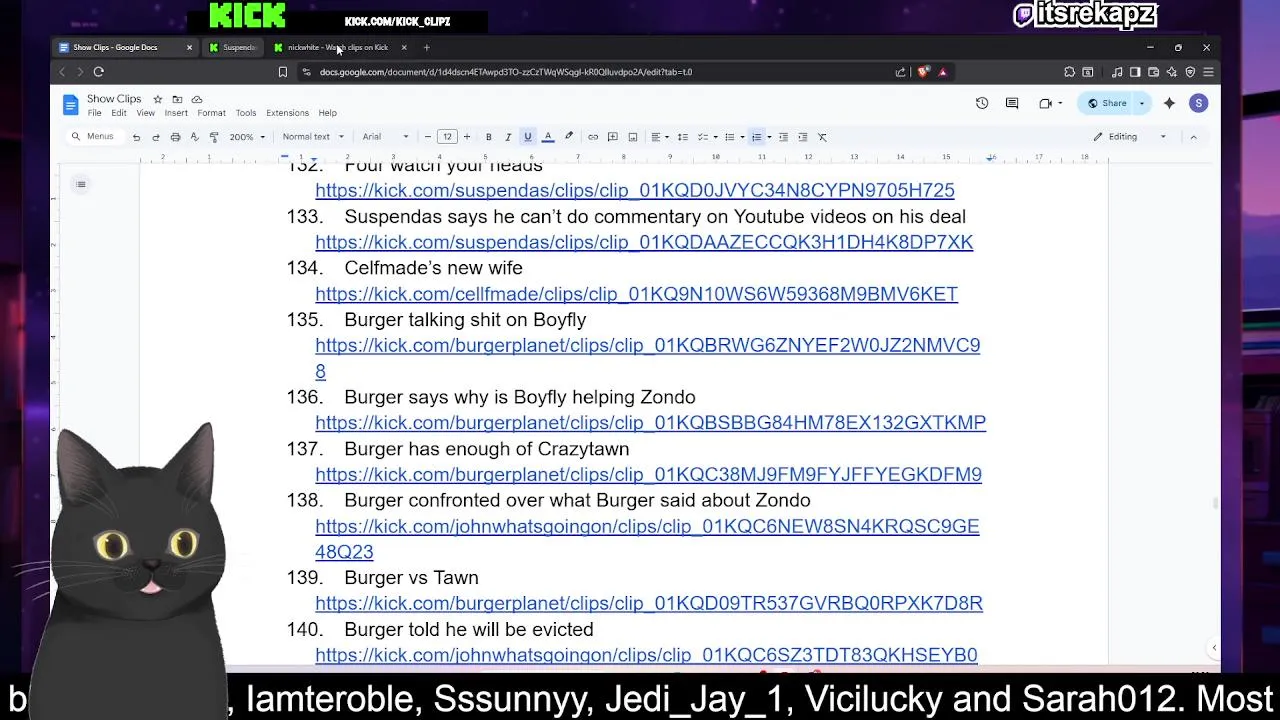Image resolution: width=1280 pixels, height=720 pixels.
Task: Open the Insert menu
Action: coord(176,113)
